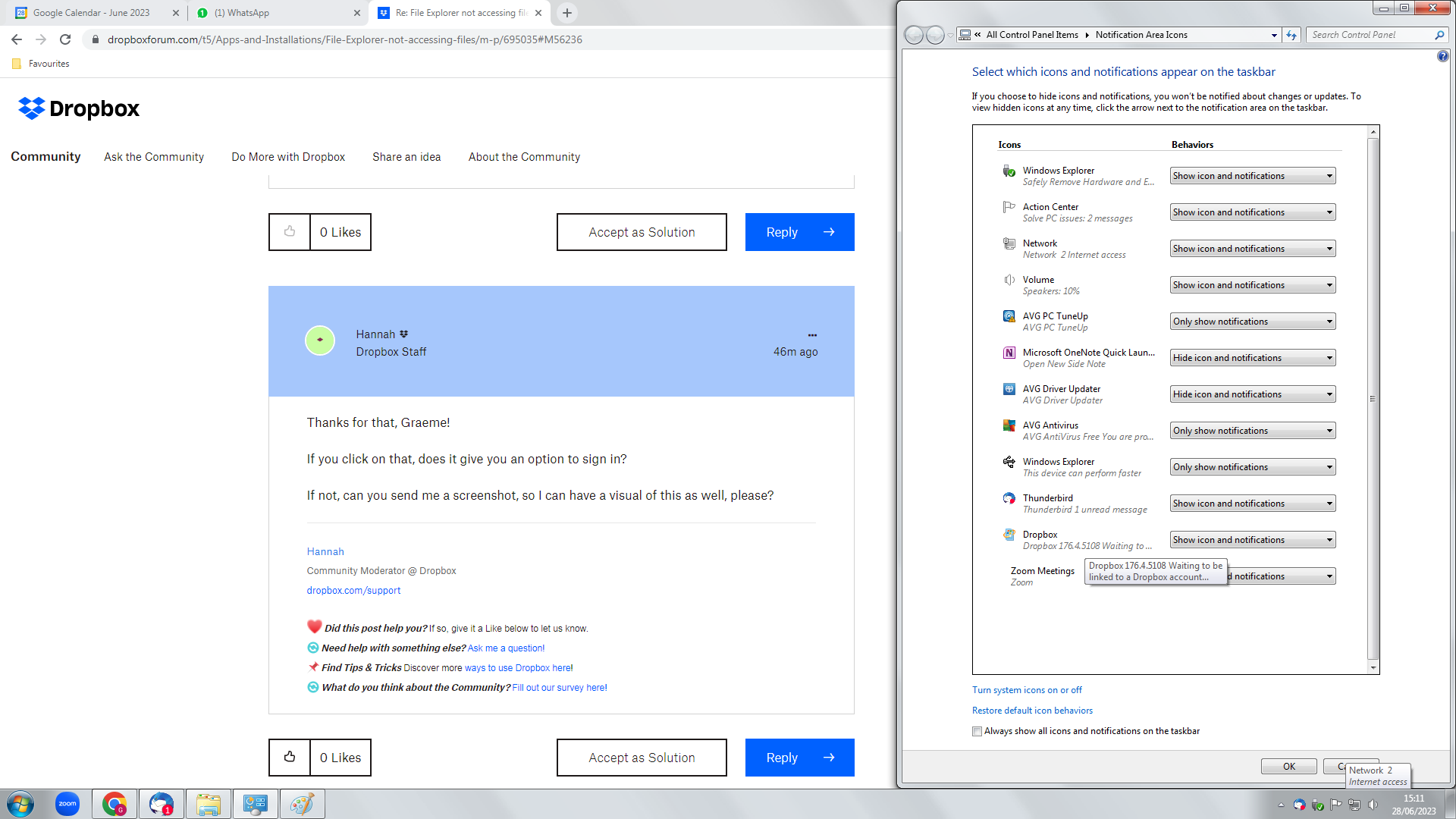Expand Zoom Meetings behavior dropdown
The width and height of the screenshot is (1456, 819).
(1328, 576)
